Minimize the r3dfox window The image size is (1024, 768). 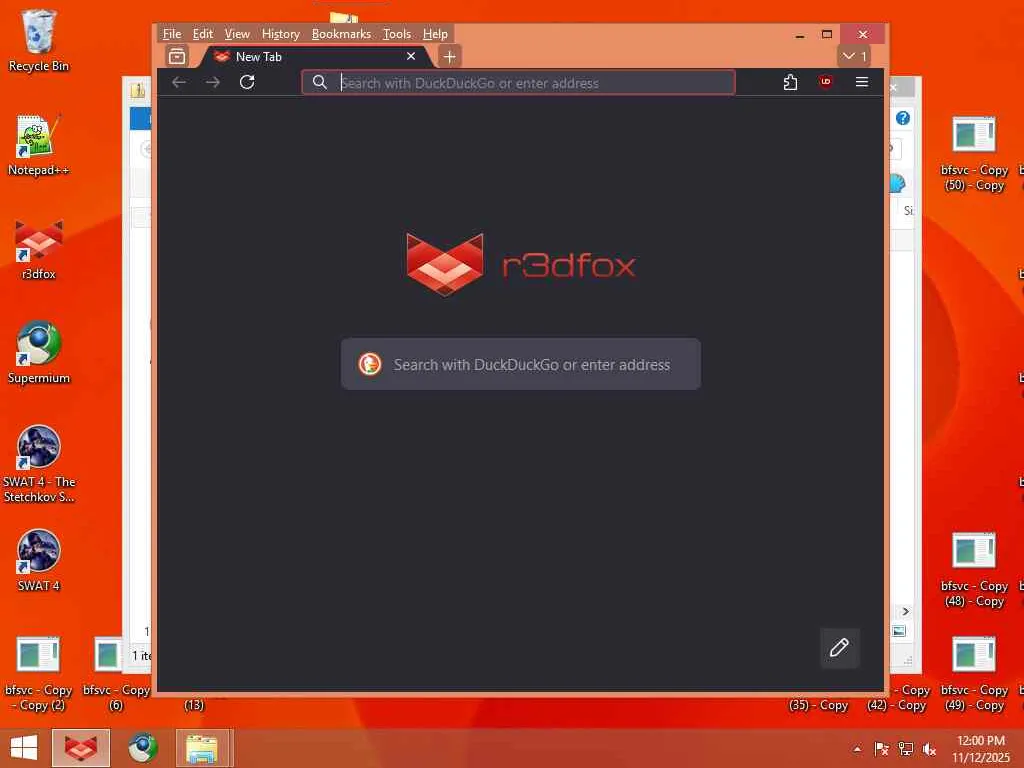coord(799,35)
